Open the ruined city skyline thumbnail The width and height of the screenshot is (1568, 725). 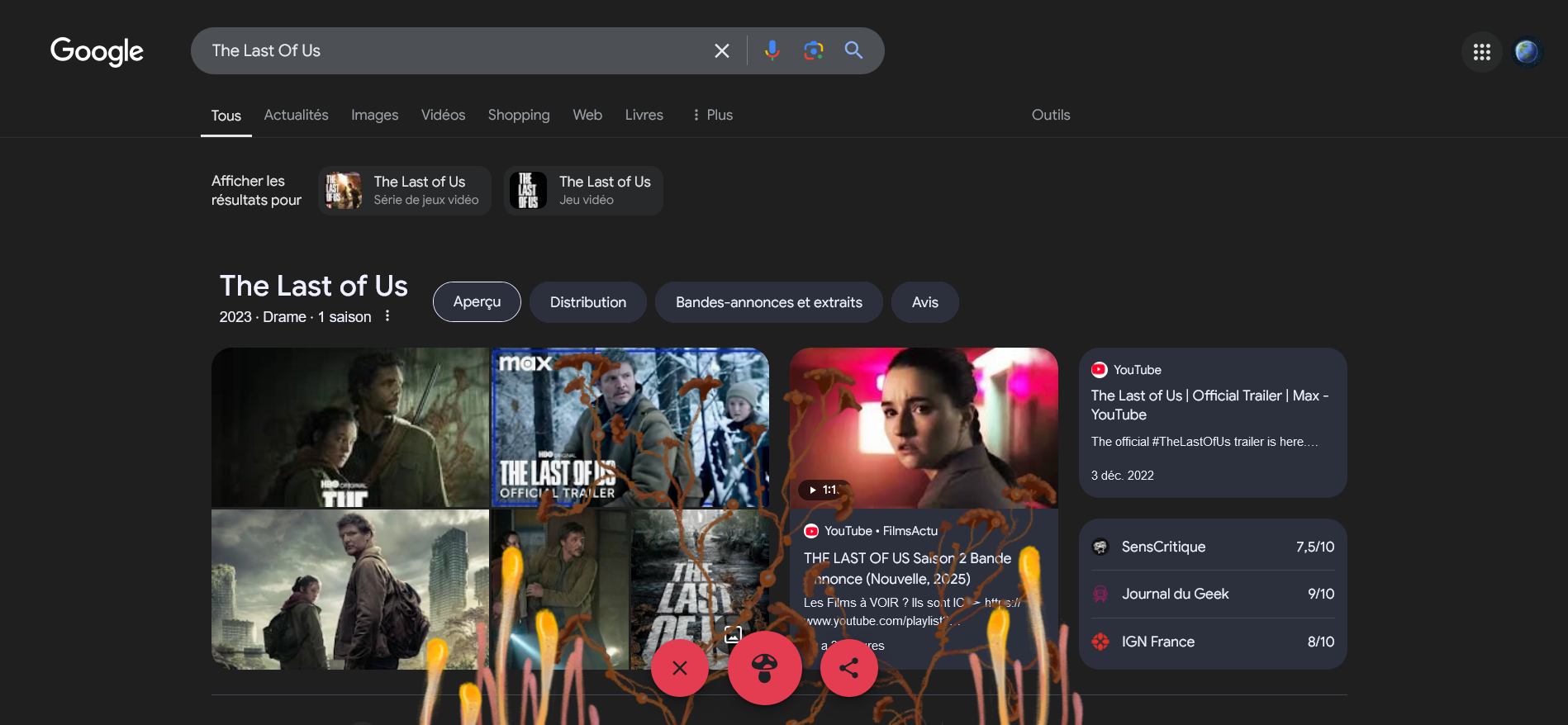pos(350,590)
